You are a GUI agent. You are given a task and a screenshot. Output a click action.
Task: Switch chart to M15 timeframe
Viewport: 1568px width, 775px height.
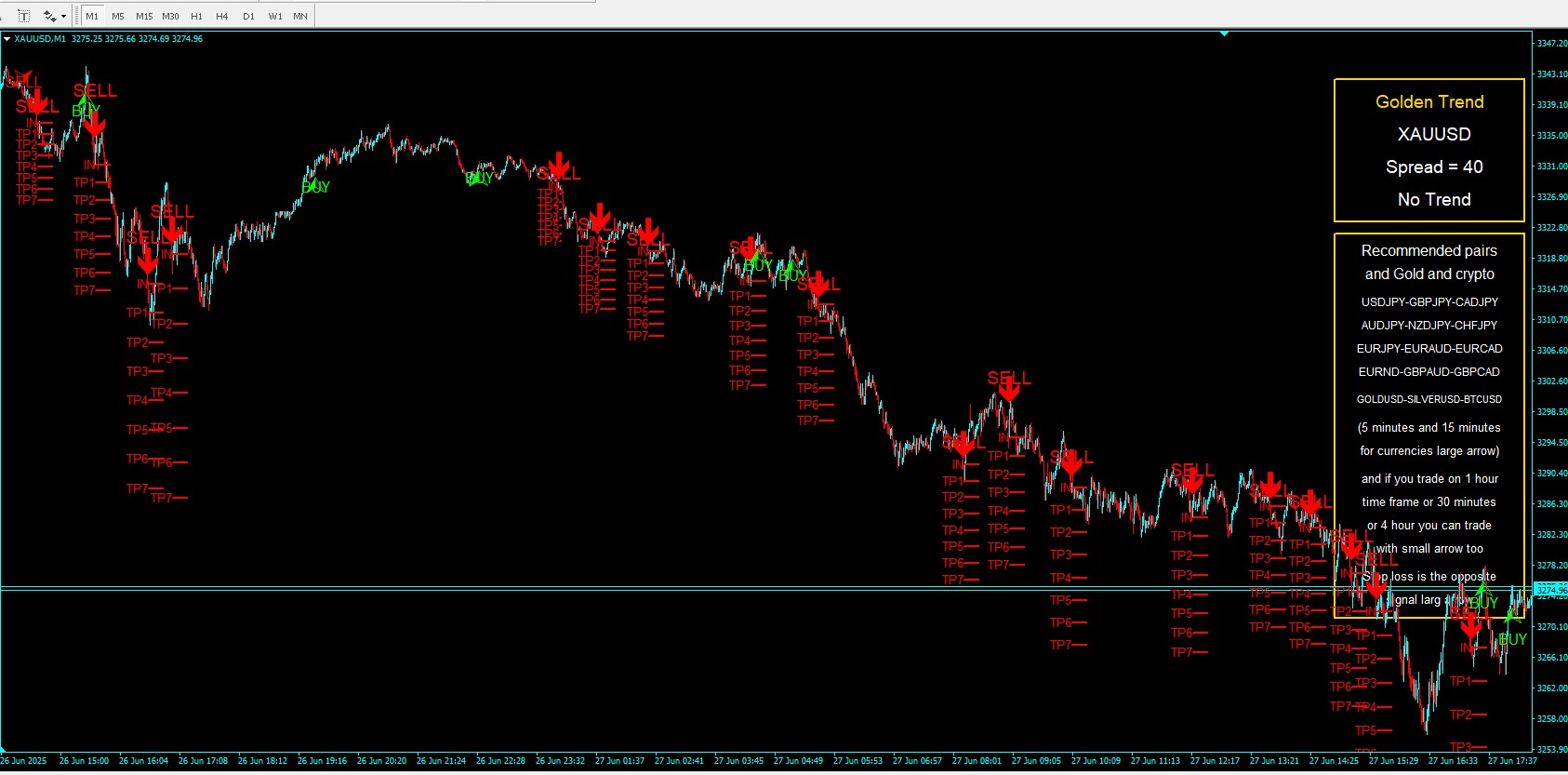[144, 16]
